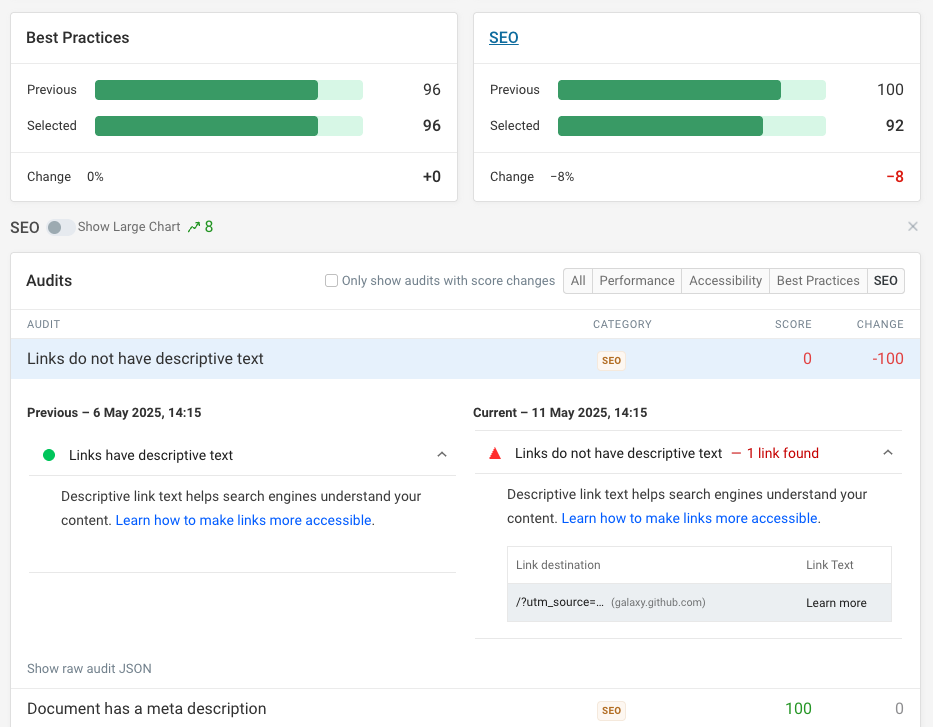Image resolution: width=933 pixels, height=727 pixels.
Task: Click the Learn more link text in table
Action: [x=836, y=603]
